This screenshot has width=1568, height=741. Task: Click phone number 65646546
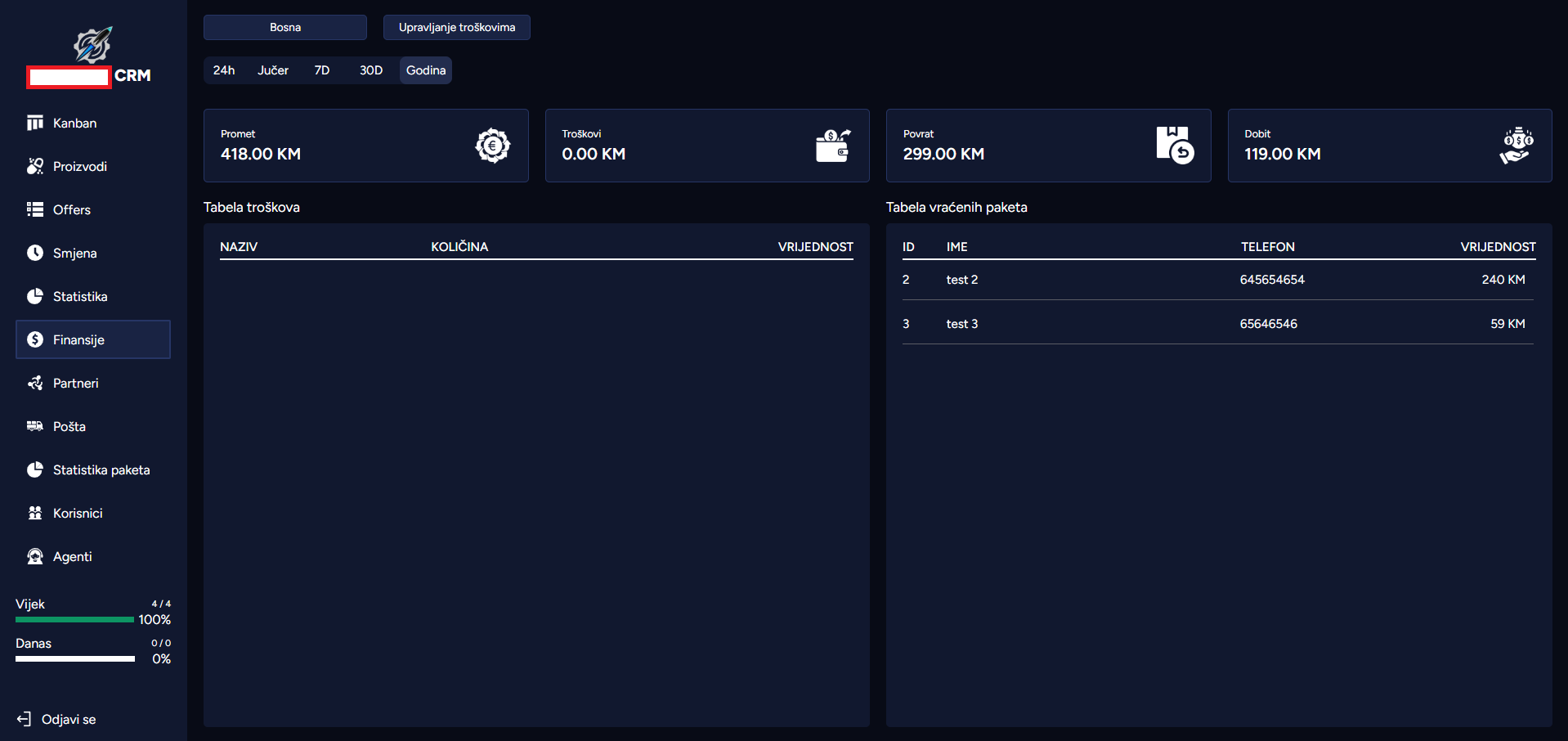[1269, 324]
